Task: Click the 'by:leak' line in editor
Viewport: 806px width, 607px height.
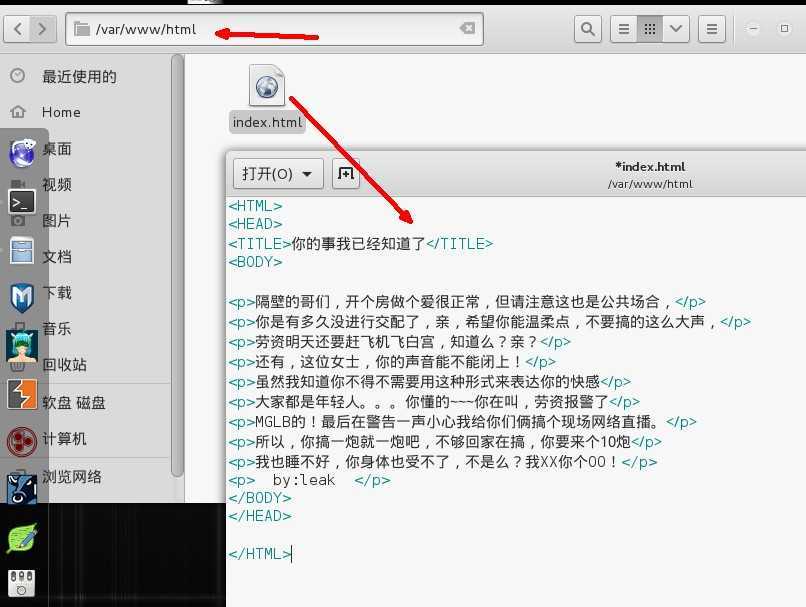Action: 309,481
